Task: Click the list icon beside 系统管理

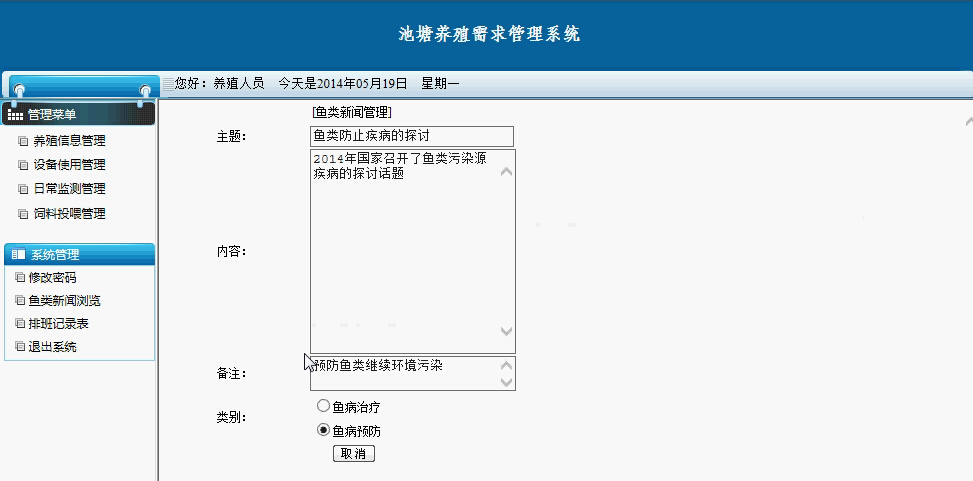Action: coord(19,254)
